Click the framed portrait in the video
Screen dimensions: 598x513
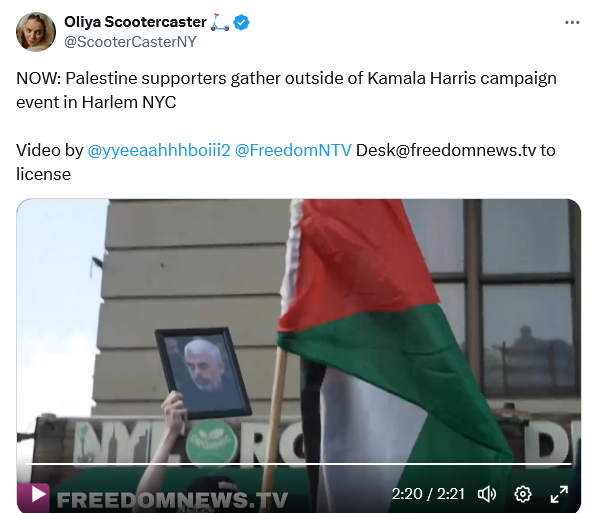coord(203,373)
